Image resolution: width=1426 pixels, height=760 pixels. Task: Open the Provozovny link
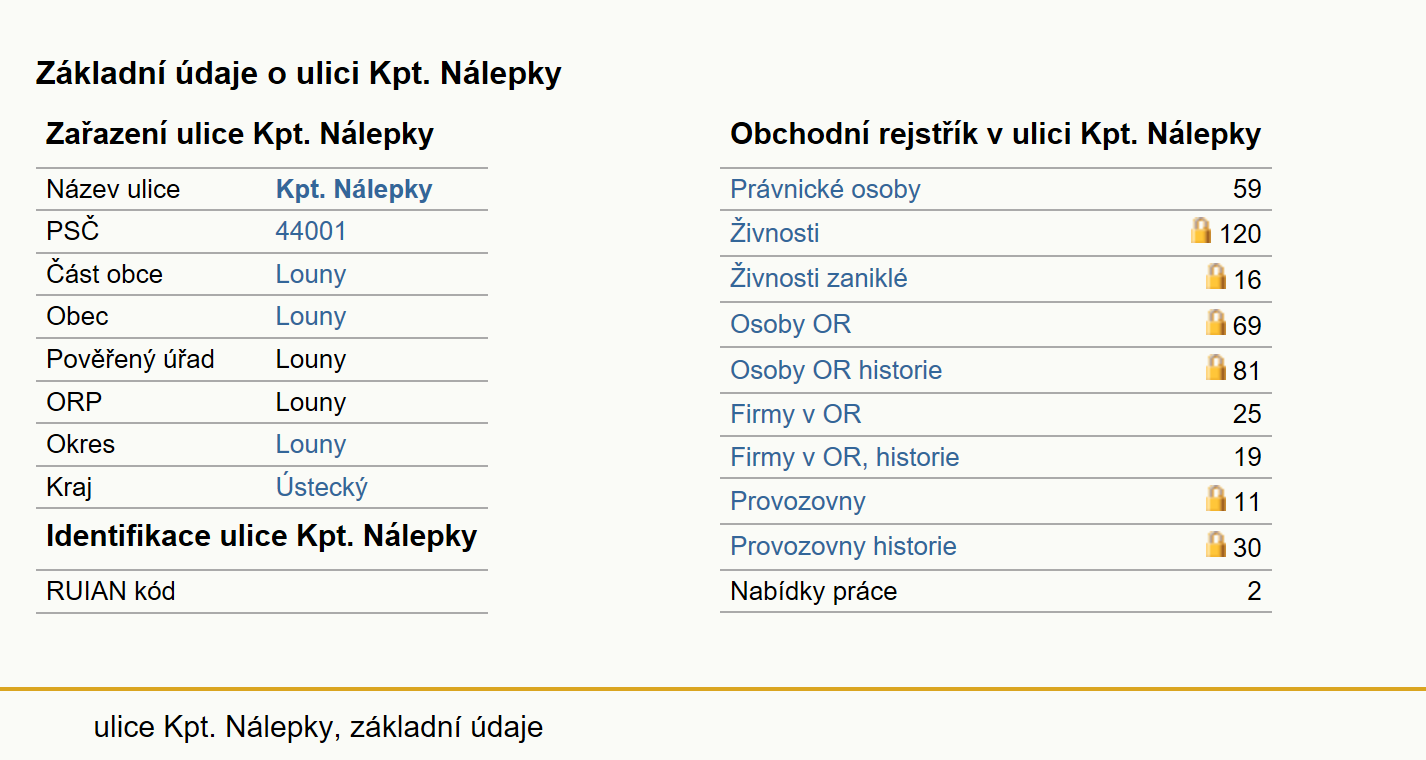click(x=798, y=501)
